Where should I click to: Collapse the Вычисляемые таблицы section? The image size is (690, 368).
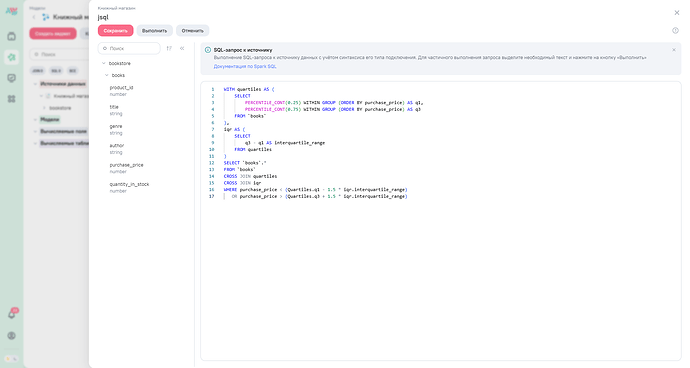[x=36, y=143]
